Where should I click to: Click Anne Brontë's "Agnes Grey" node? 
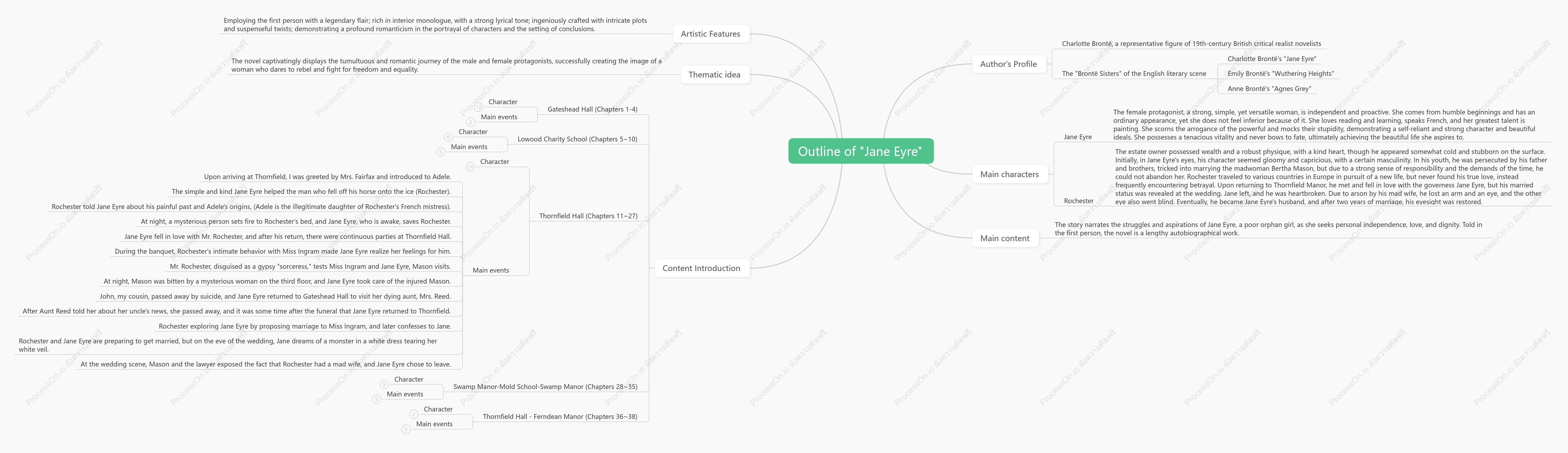1269,89
